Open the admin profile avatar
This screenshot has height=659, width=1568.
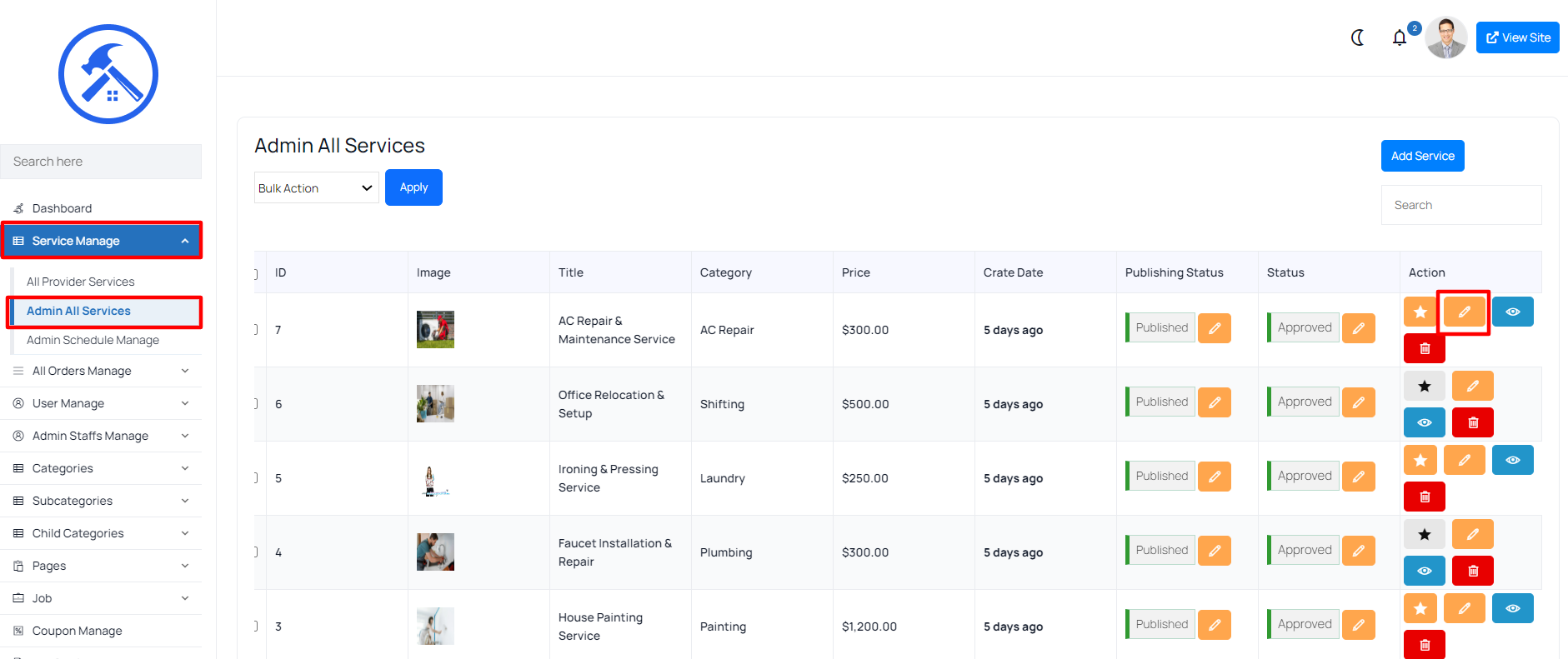click(1445, 37)
